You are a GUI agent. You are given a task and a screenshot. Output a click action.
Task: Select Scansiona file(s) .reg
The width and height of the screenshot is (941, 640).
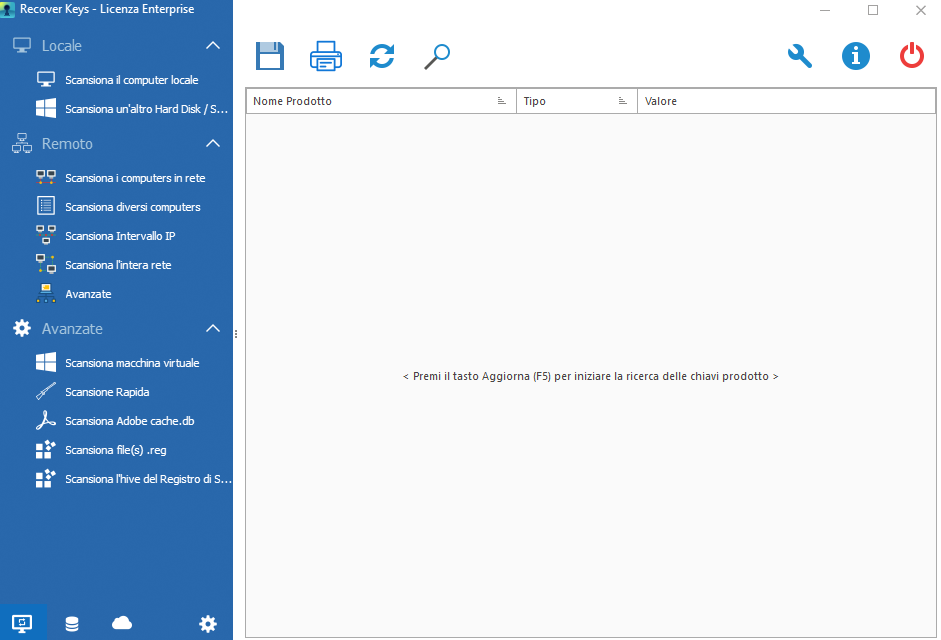click(x=116, y=450)
